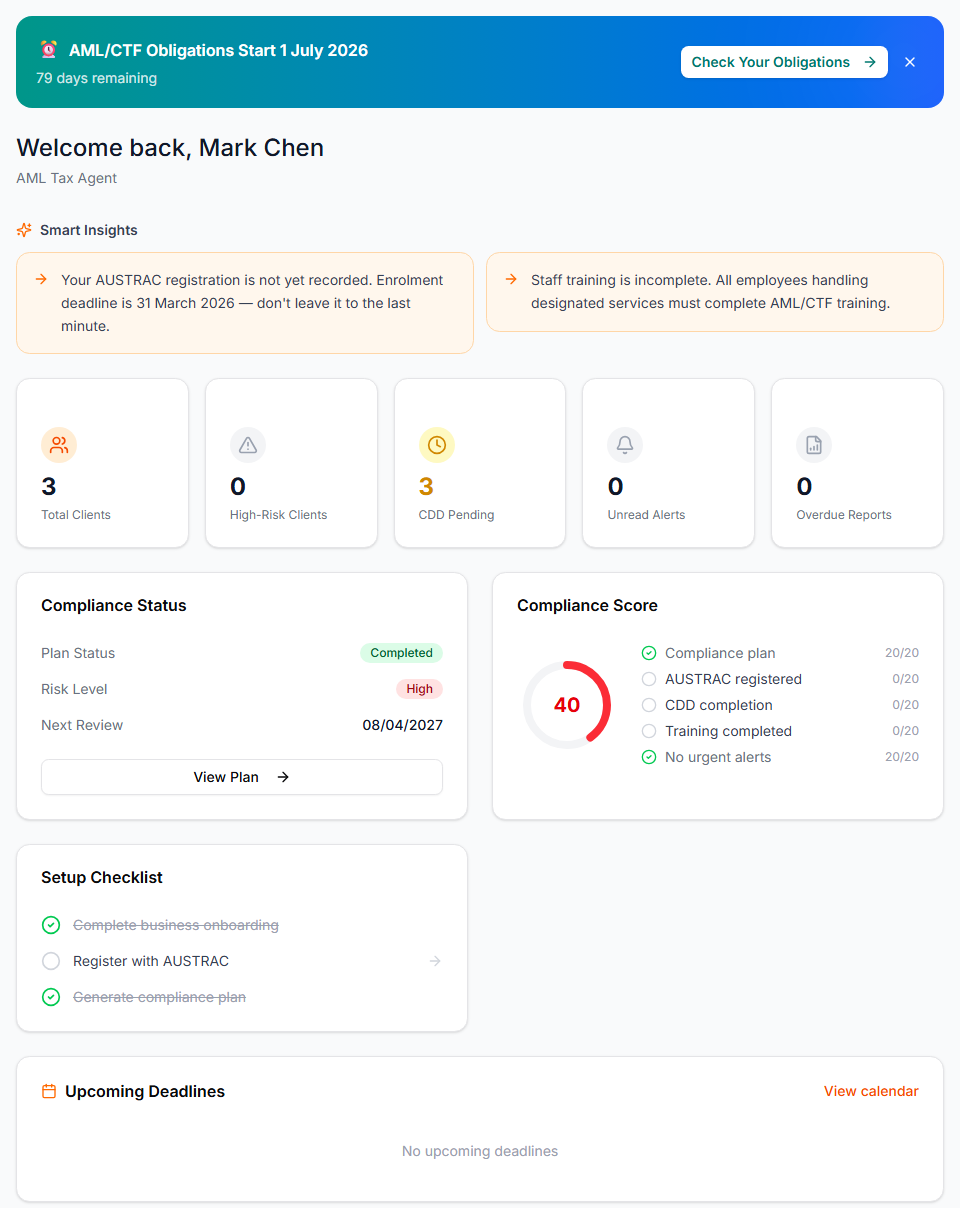Toggle the Complete business onboarding checkmark
960x1208 pixels.
[51, 925]
